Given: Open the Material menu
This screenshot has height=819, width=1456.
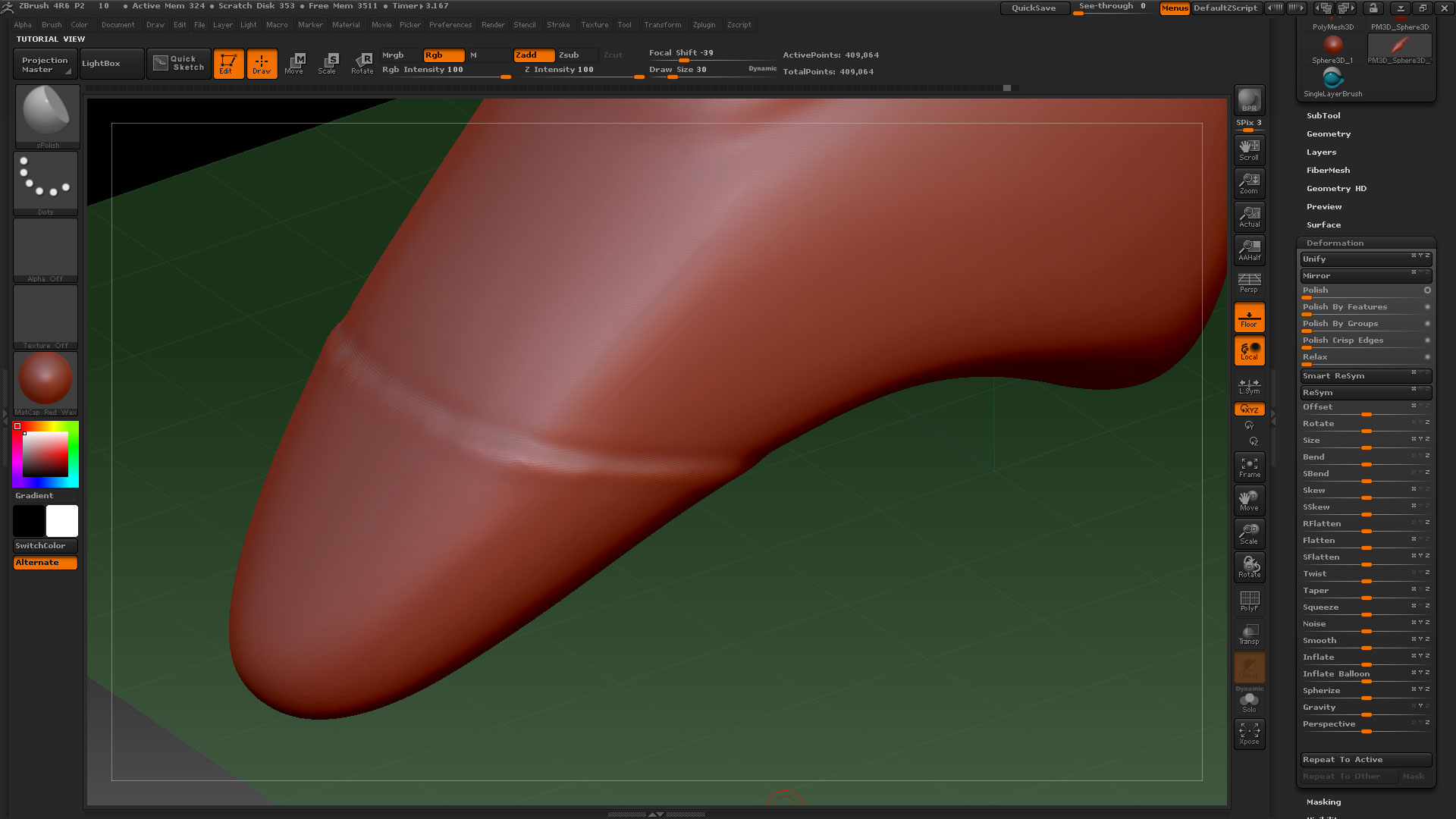Looking at the screenshot, I should coord(346,25).
